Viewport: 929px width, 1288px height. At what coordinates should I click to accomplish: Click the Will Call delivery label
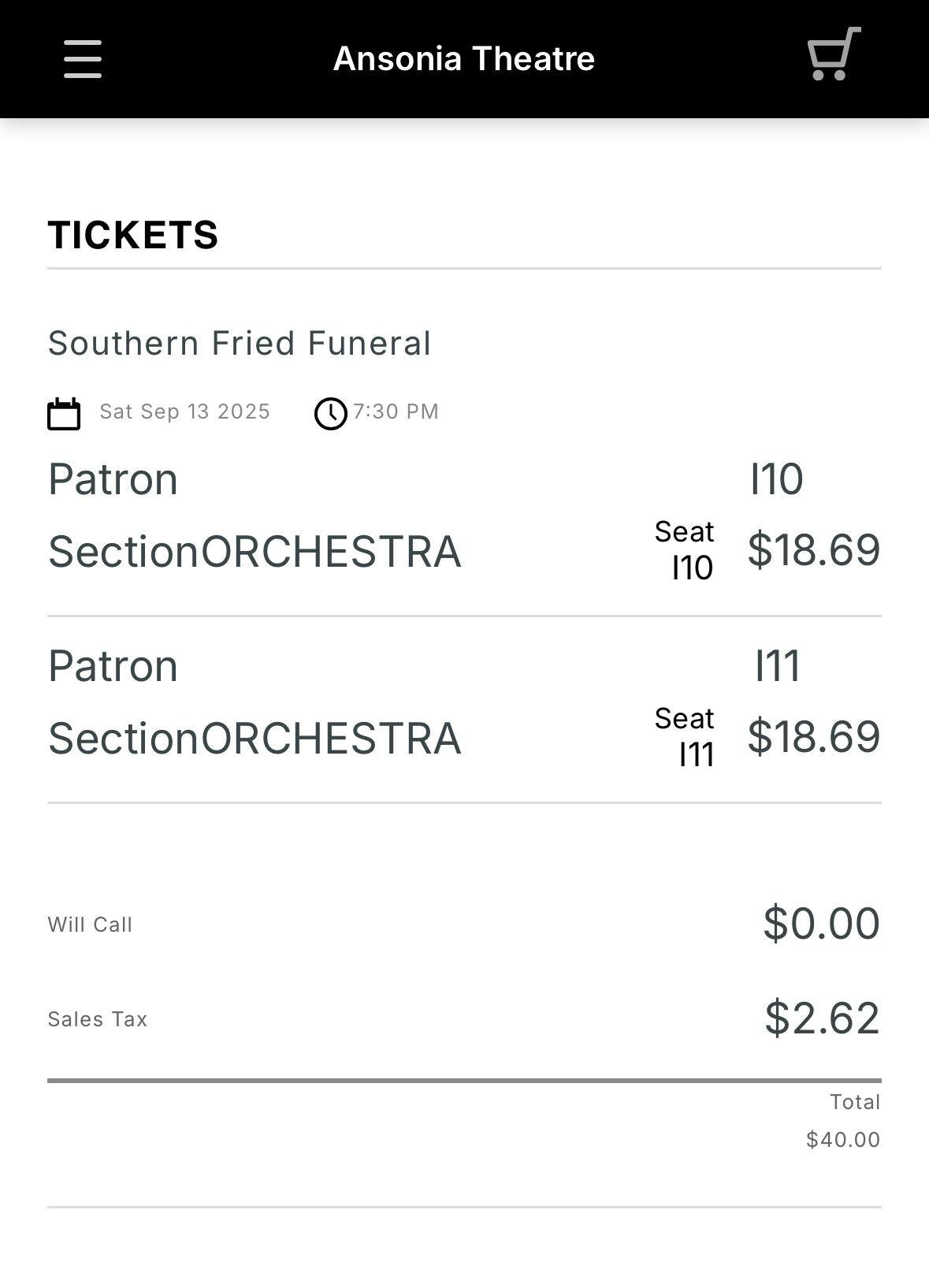90,925
